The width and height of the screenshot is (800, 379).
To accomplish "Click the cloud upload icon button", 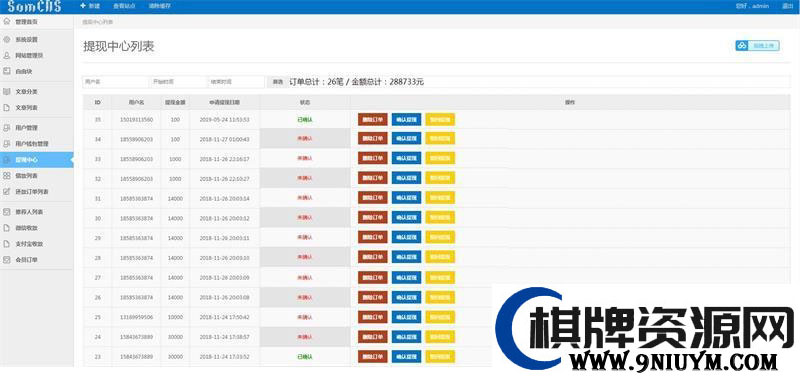I will click(x=742, y=46).
